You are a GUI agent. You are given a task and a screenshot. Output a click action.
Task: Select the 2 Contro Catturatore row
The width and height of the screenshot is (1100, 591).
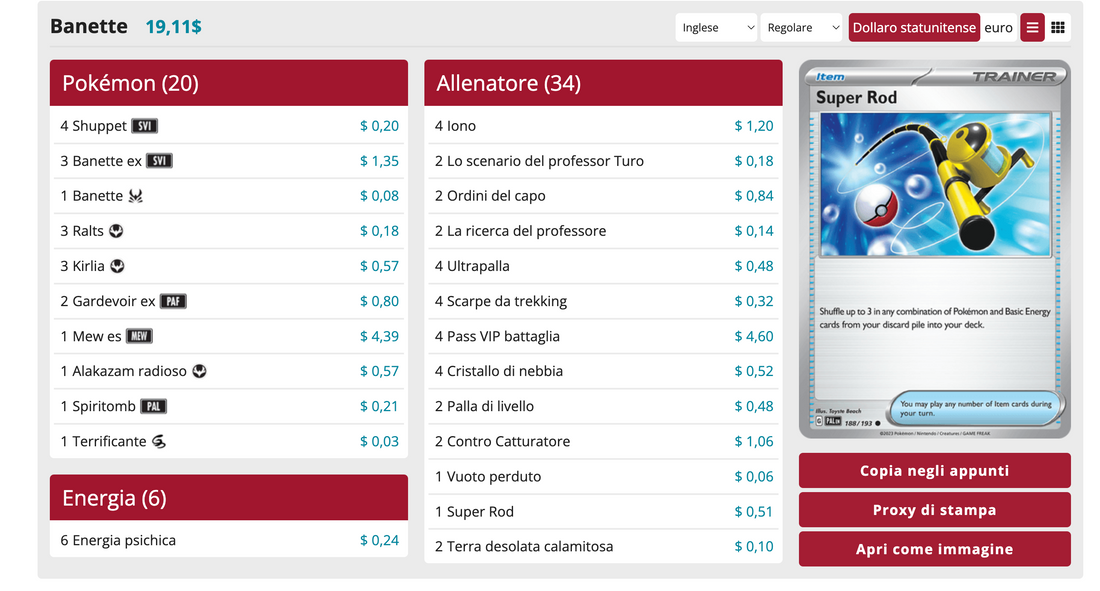tap(603, 441)
